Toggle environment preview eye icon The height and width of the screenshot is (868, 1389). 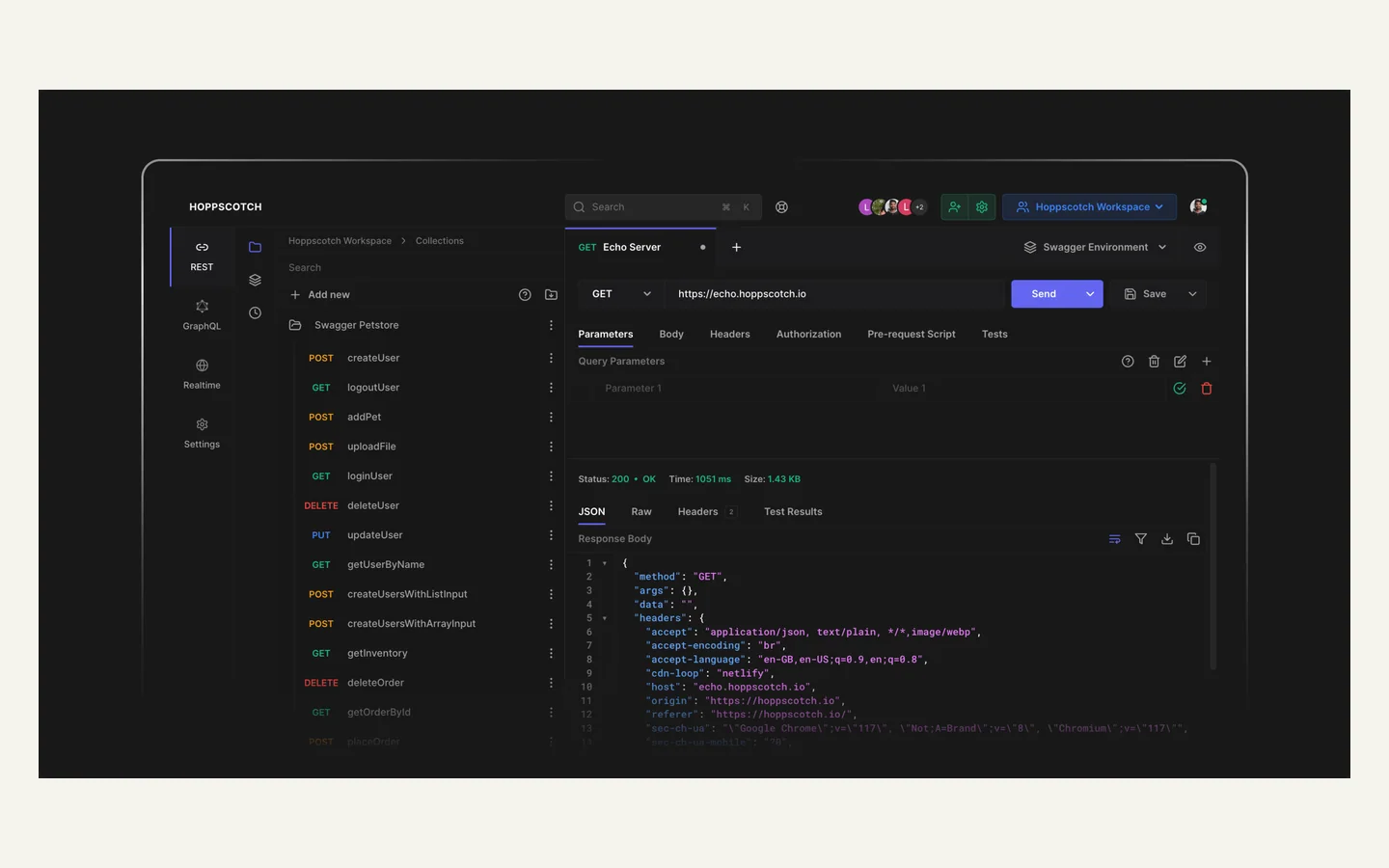coord(1200,248)
